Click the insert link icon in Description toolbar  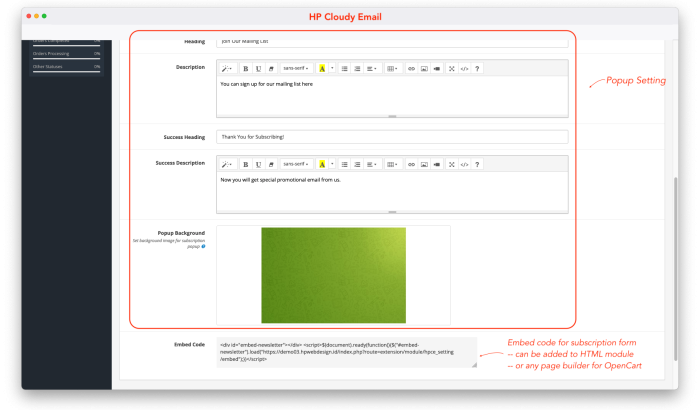411,68
